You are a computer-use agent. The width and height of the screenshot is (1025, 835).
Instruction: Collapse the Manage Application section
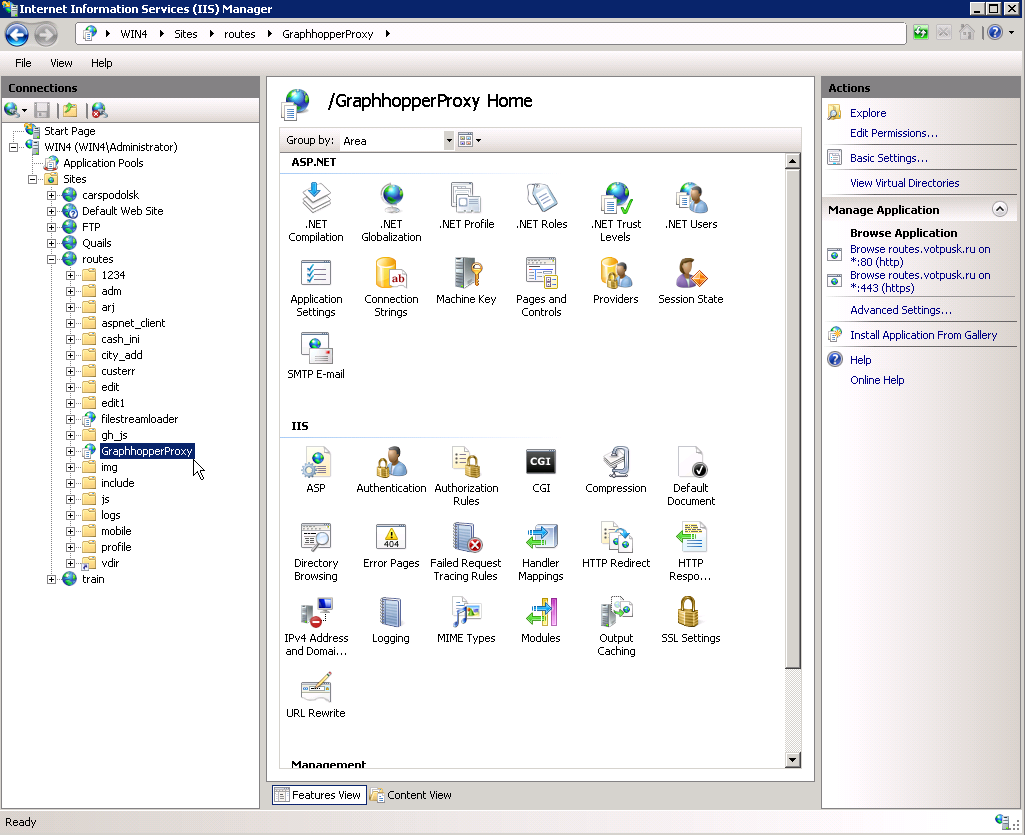pyautogui.click(x=1000, y=209)
